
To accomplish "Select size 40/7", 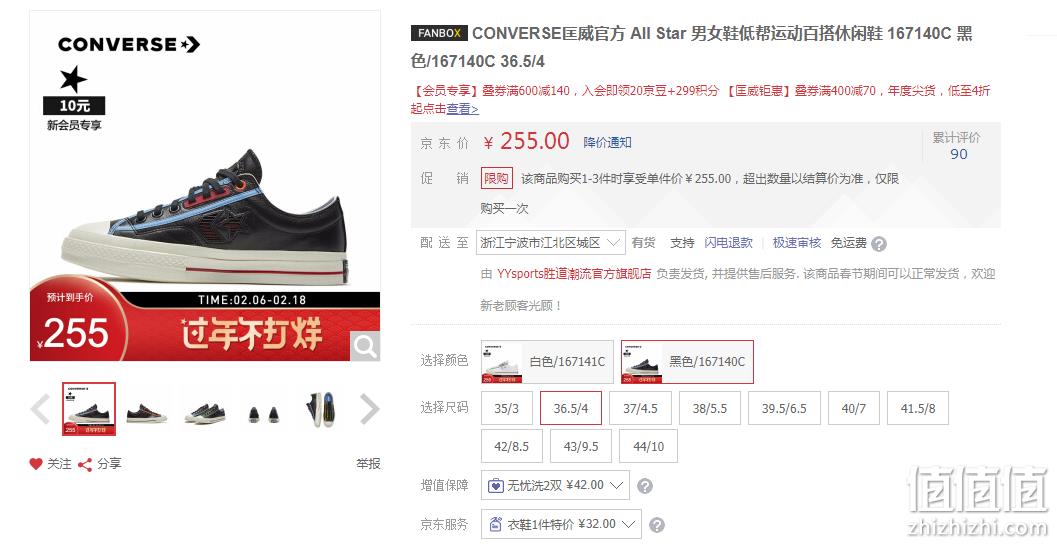I will (x=853, y=408).
